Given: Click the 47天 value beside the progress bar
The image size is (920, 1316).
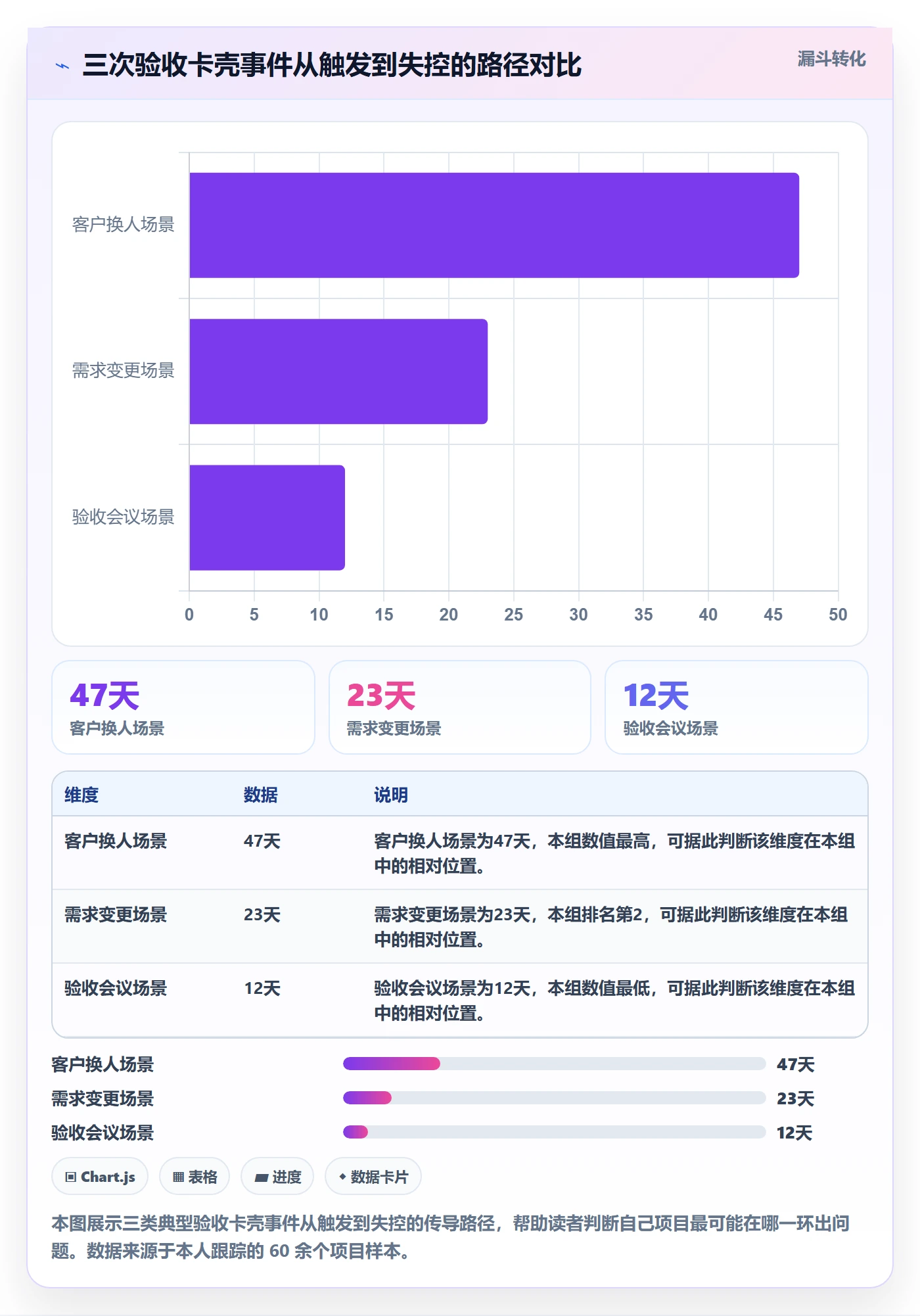Looking at the screenshot, I should (x=796, y=1064).
